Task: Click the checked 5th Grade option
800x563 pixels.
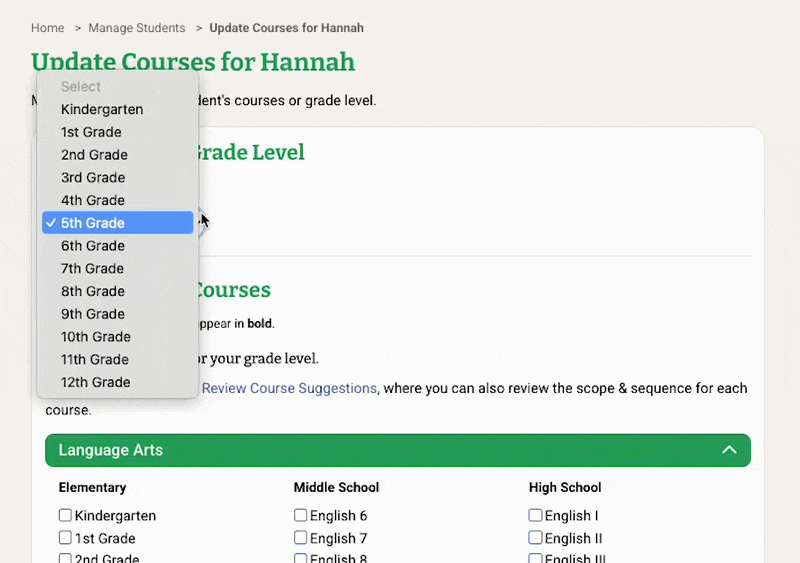Action: coord(117,223)
